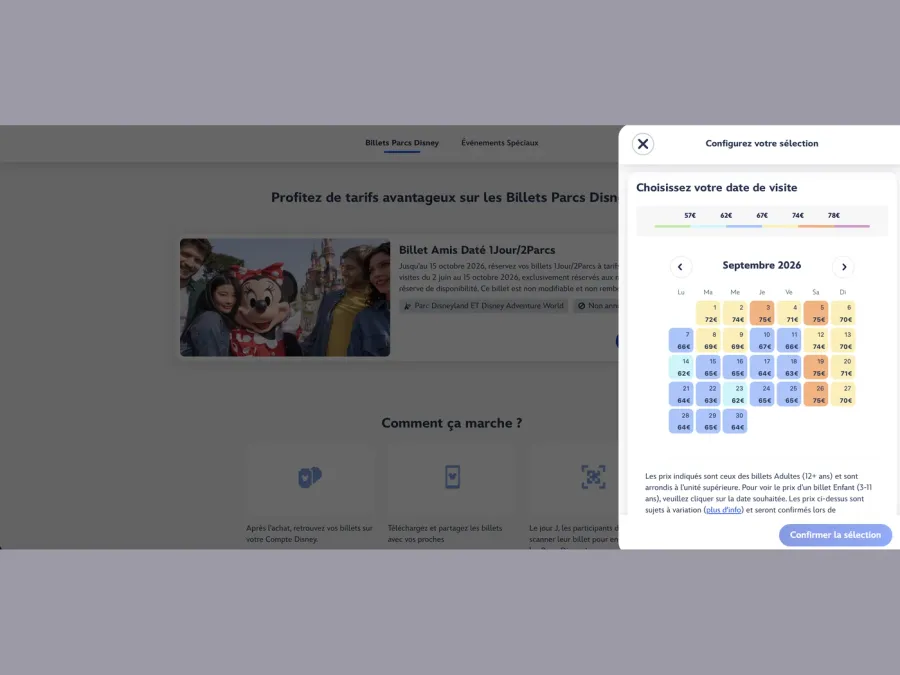Click the Minnie Mouse ticket photo
Image resolution: width=900 pixels, height=675 pixels.
(285, 297)
